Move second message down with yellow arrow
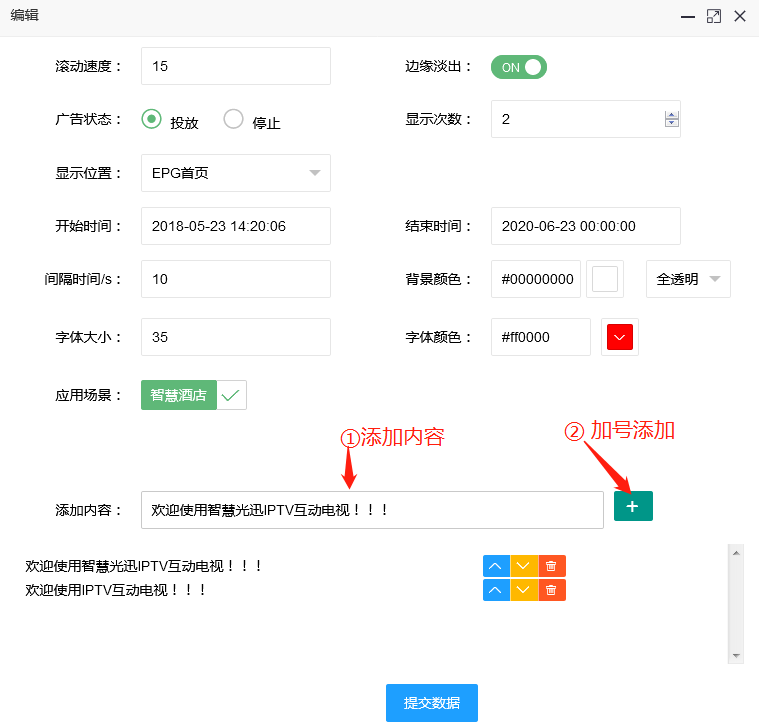 click(x=524, y=590)
